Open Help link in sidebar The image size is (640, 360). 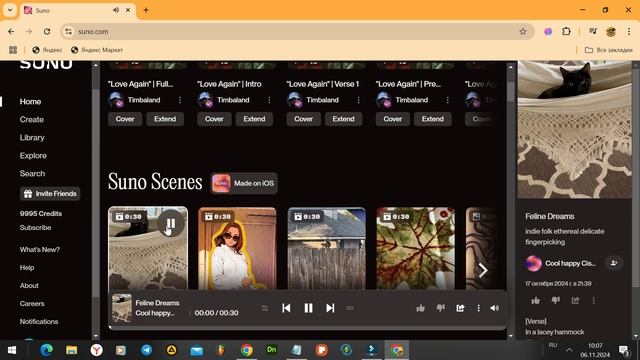(x=27, y=268)
